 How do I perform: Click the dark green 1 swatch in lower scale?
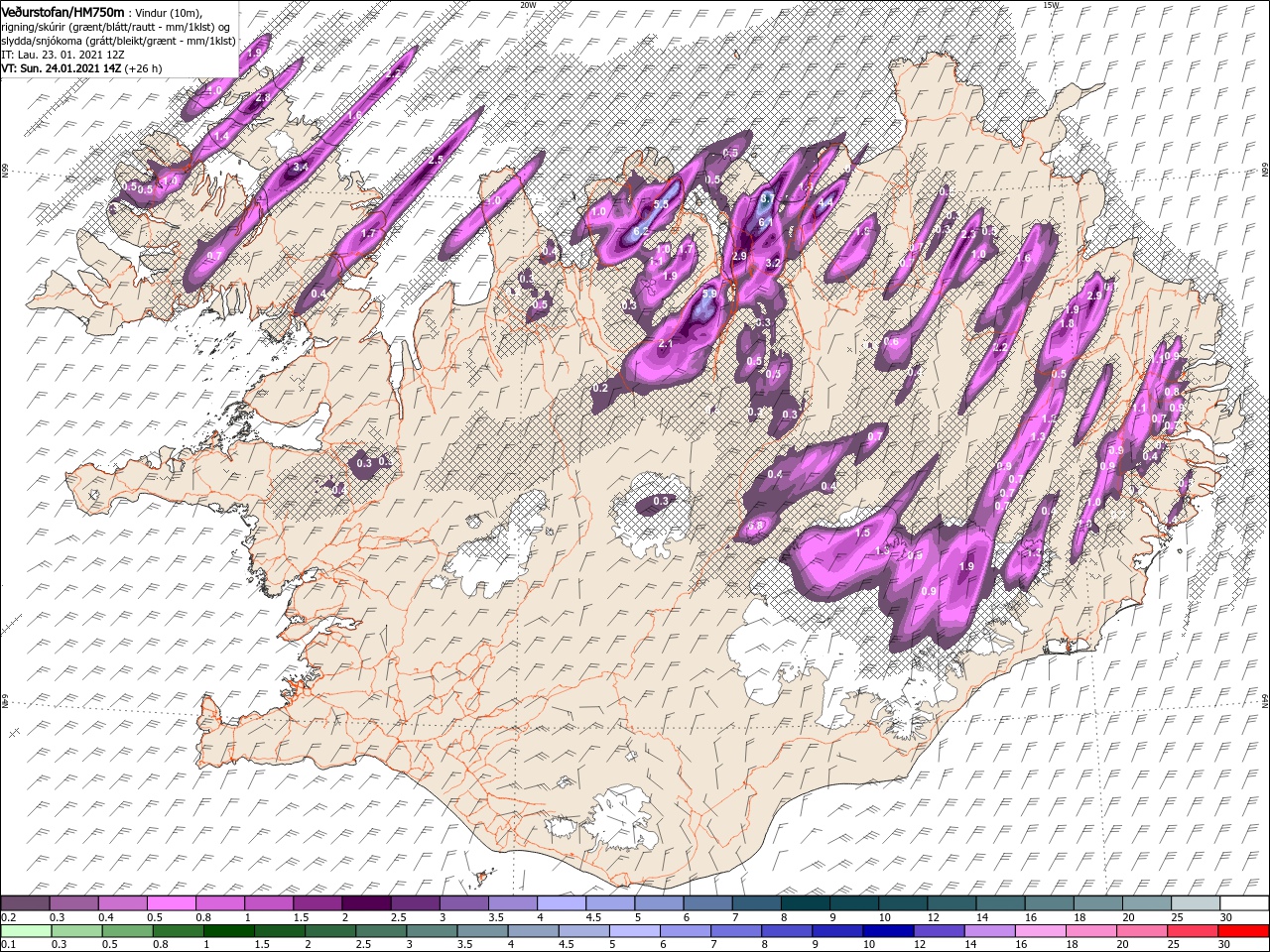pos(227,931)
